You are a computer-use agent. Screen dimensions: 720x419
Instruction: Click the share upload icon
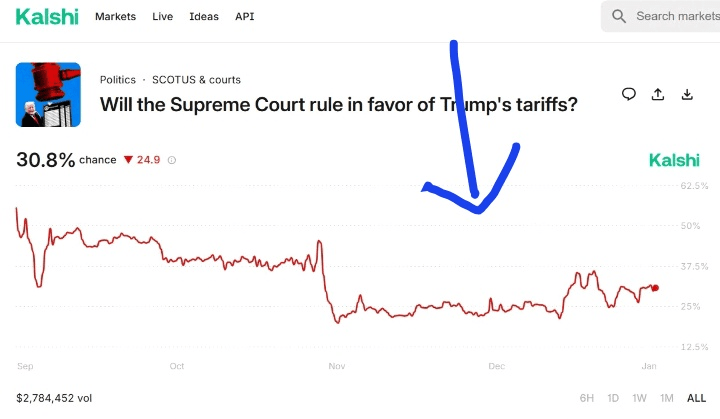tap(658, 94)
